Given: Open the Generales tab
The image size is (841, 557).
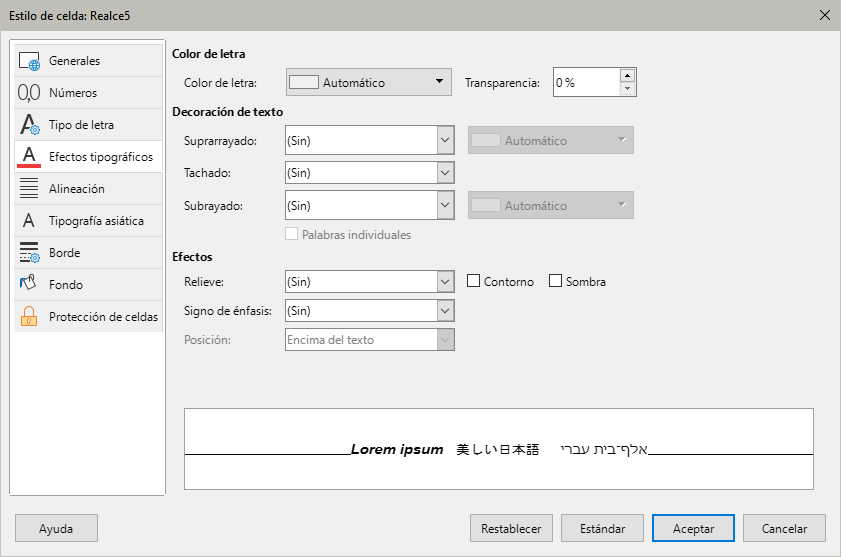Looking at the screenshot, I should [88, 61].
